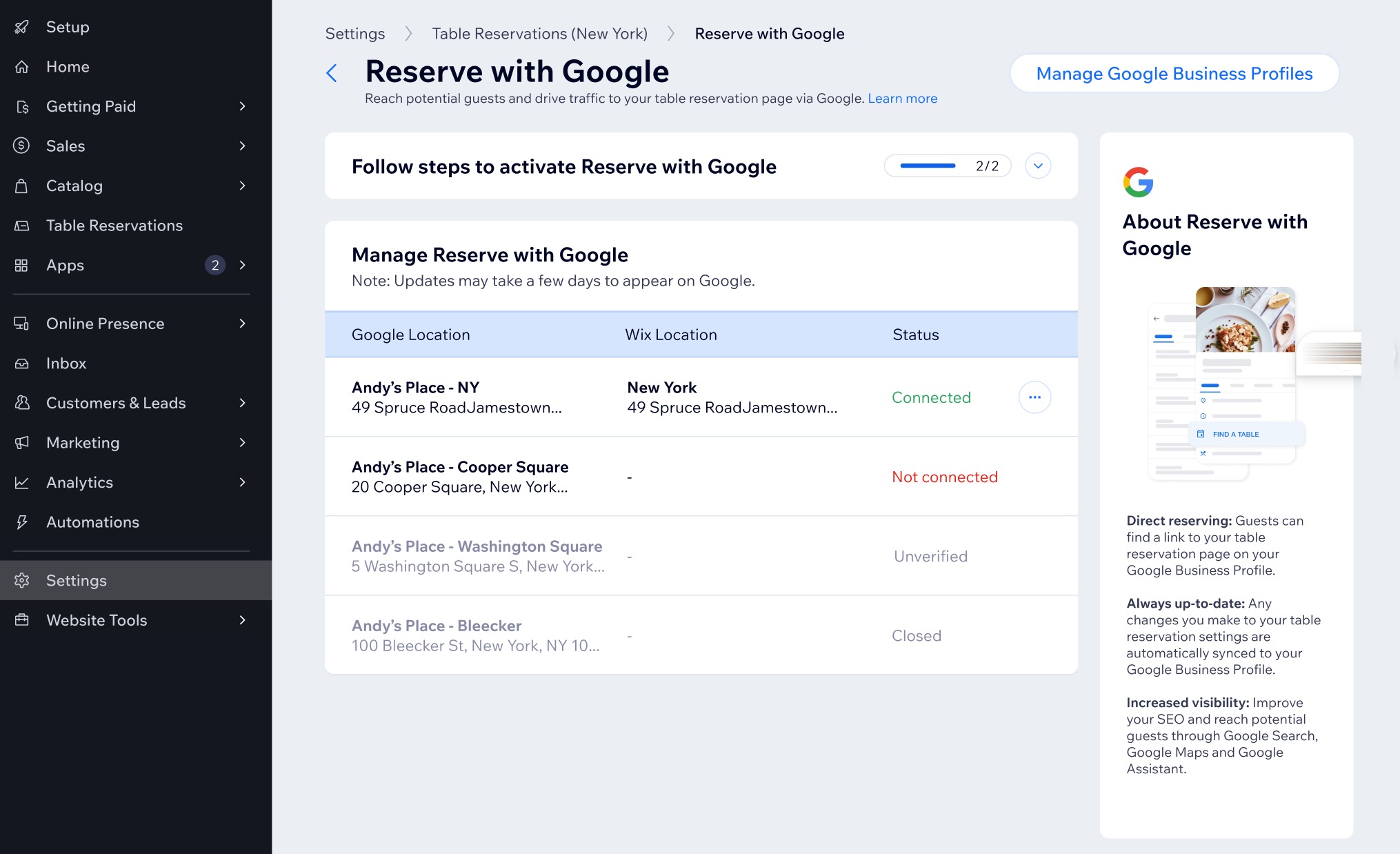Open Automations menu item
Image resolution: width=1400 pixels, height=854 pixels.
(136, 522)
